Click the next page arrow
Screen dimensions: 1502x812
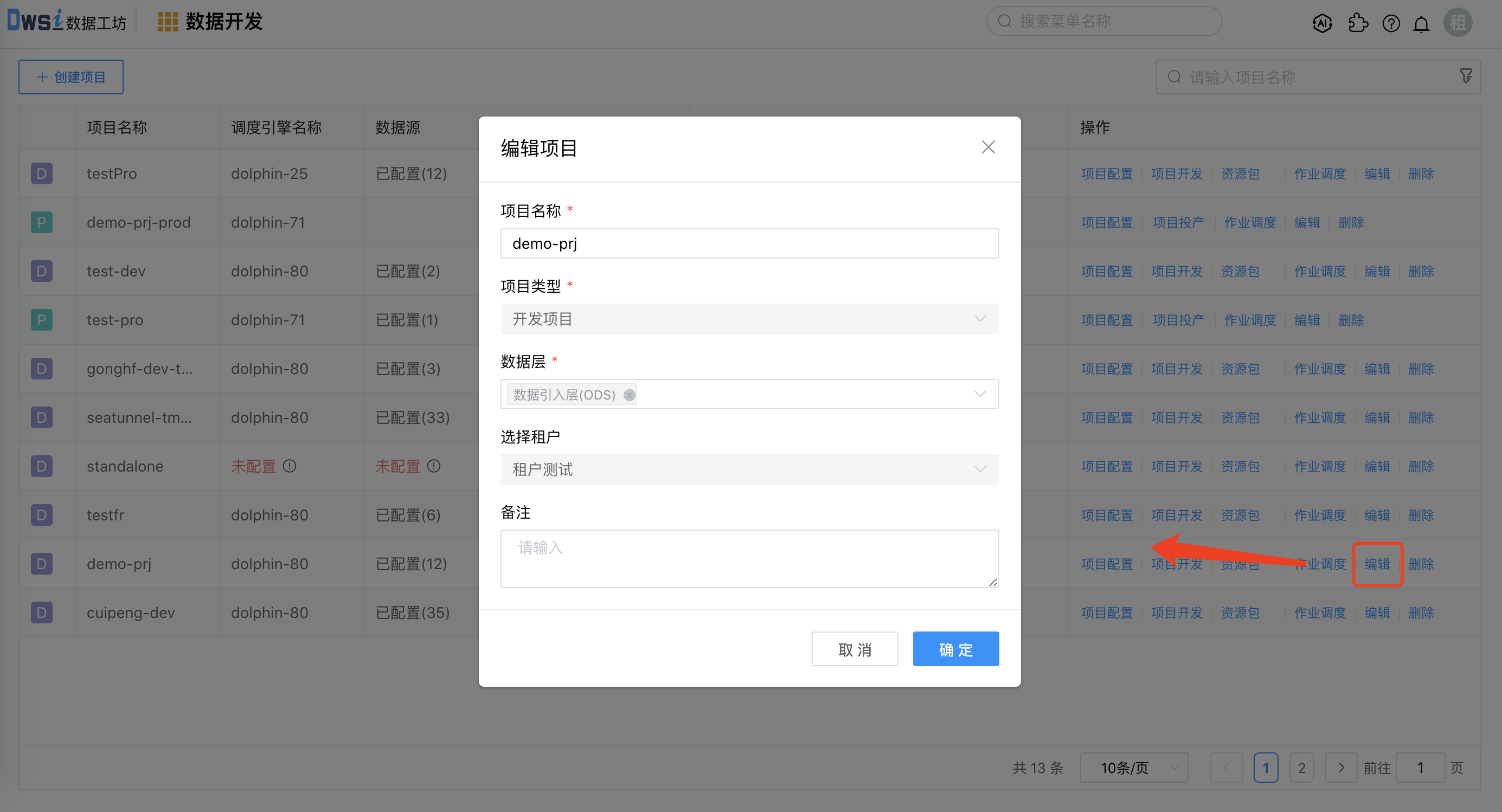coord(1341,768)
